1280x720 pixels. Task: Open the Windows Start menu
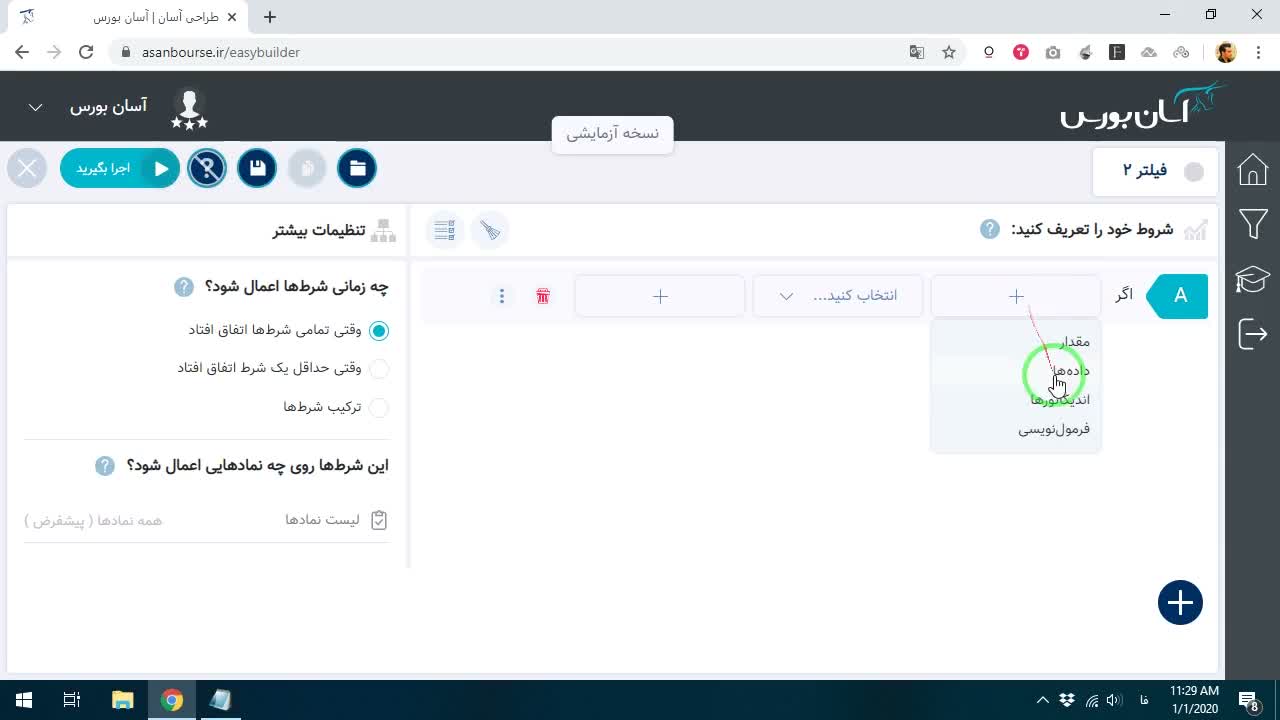[24, 700]
